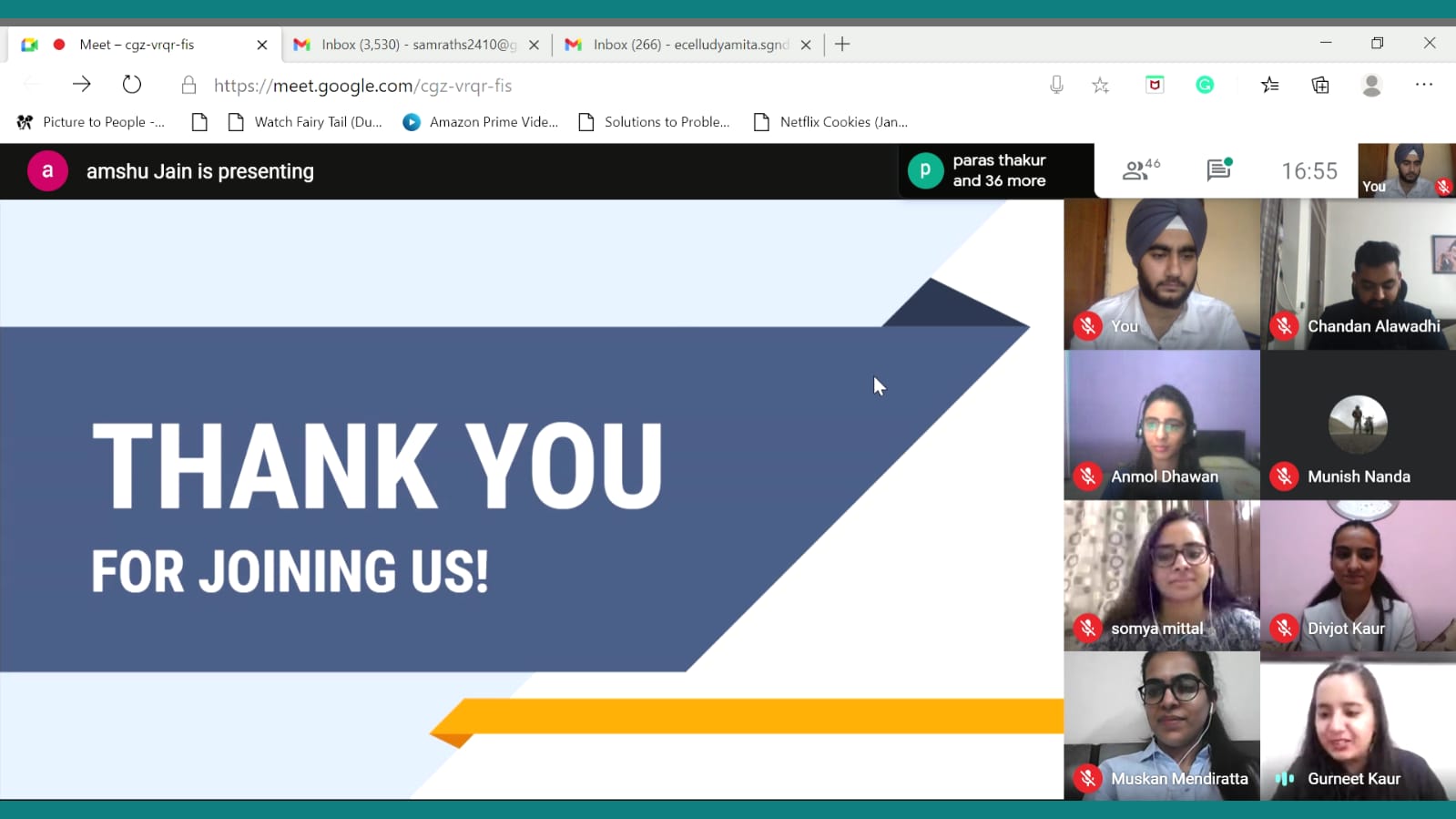Open the participants list icon
The width and height of the screenshot is (1456, 819).
click(1139, 170)
